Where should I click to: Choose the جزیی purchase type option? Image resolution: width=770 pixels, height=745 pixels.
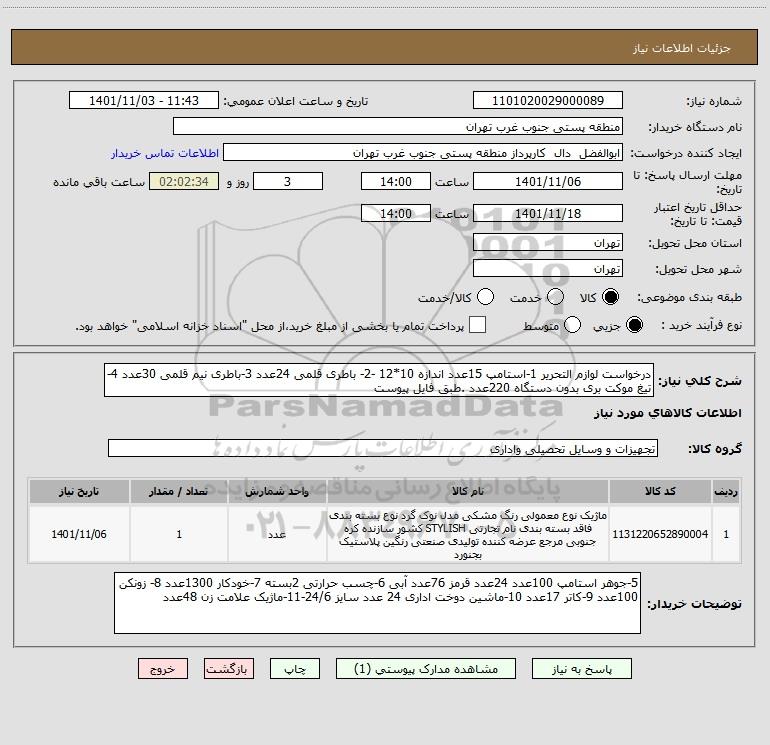point(634,325)
